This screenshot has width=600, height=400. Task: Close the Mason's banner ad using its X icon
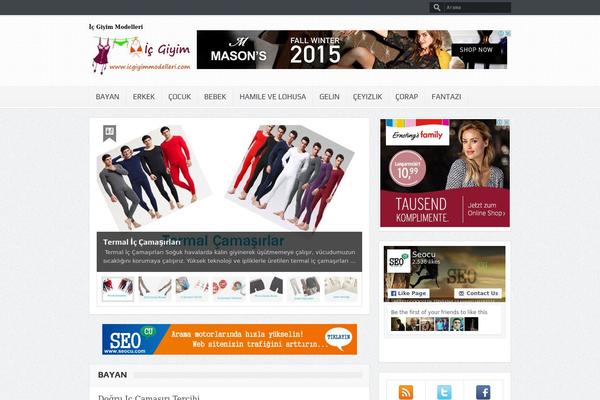click(x=507, y=33)
